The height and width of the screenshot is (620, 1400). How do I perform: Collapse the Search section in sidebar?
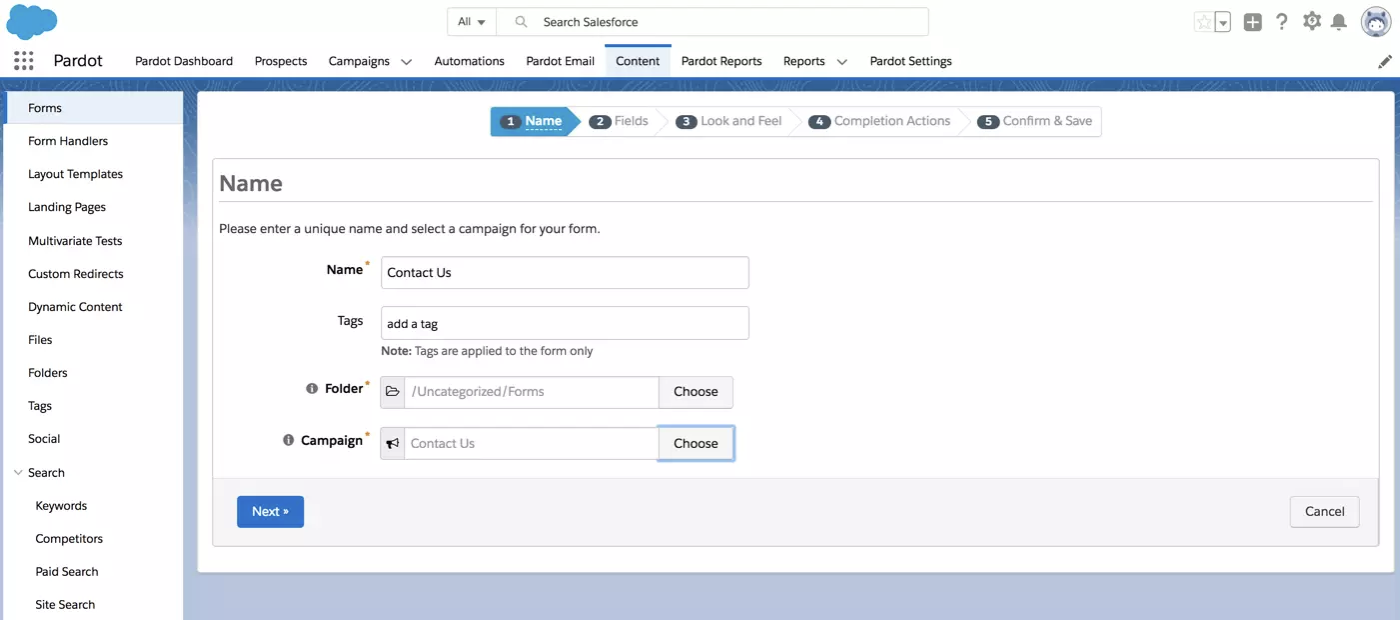(18, 473)
